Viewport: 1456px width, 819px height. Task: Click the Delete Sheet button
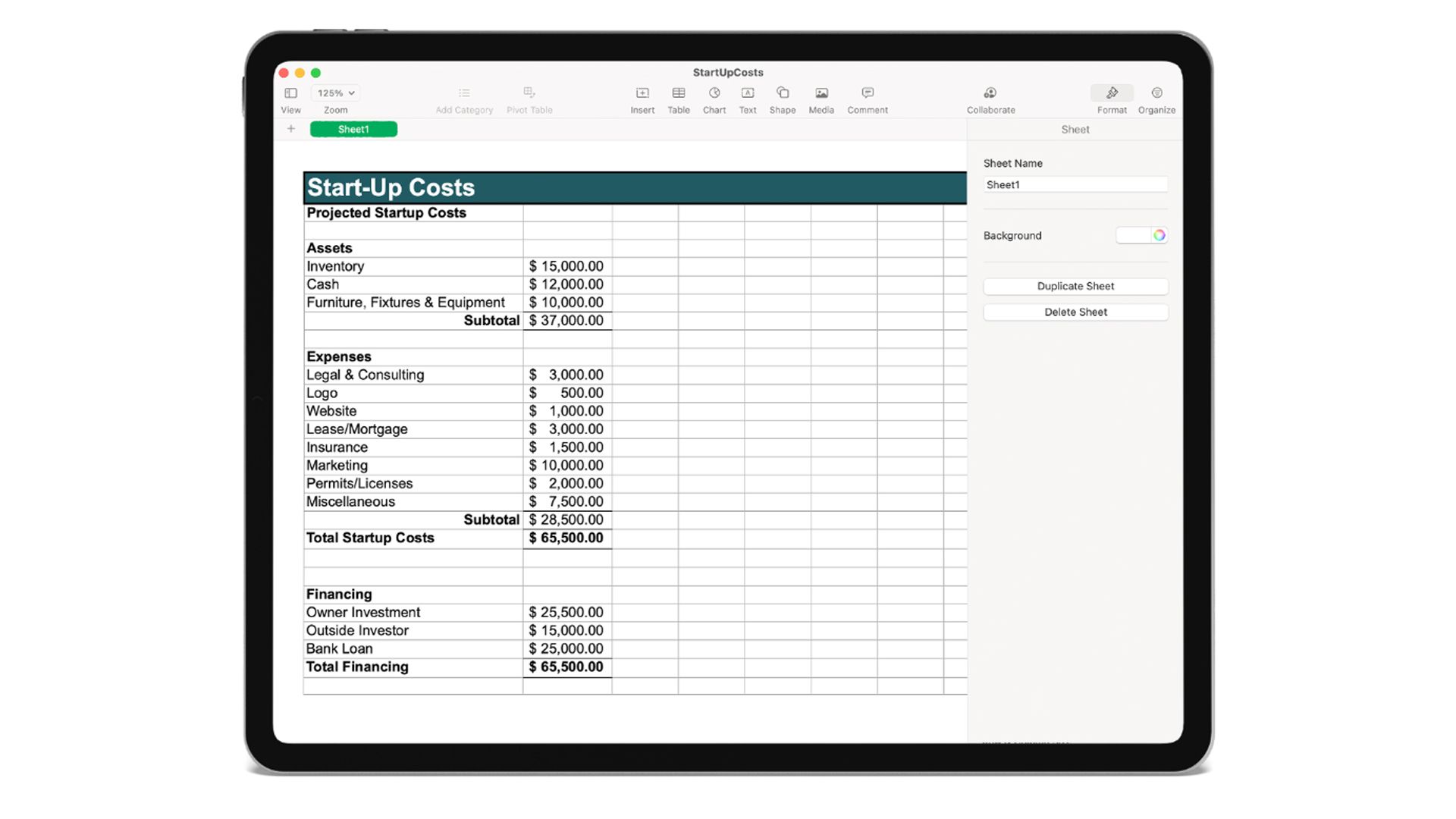(1075, 312)
